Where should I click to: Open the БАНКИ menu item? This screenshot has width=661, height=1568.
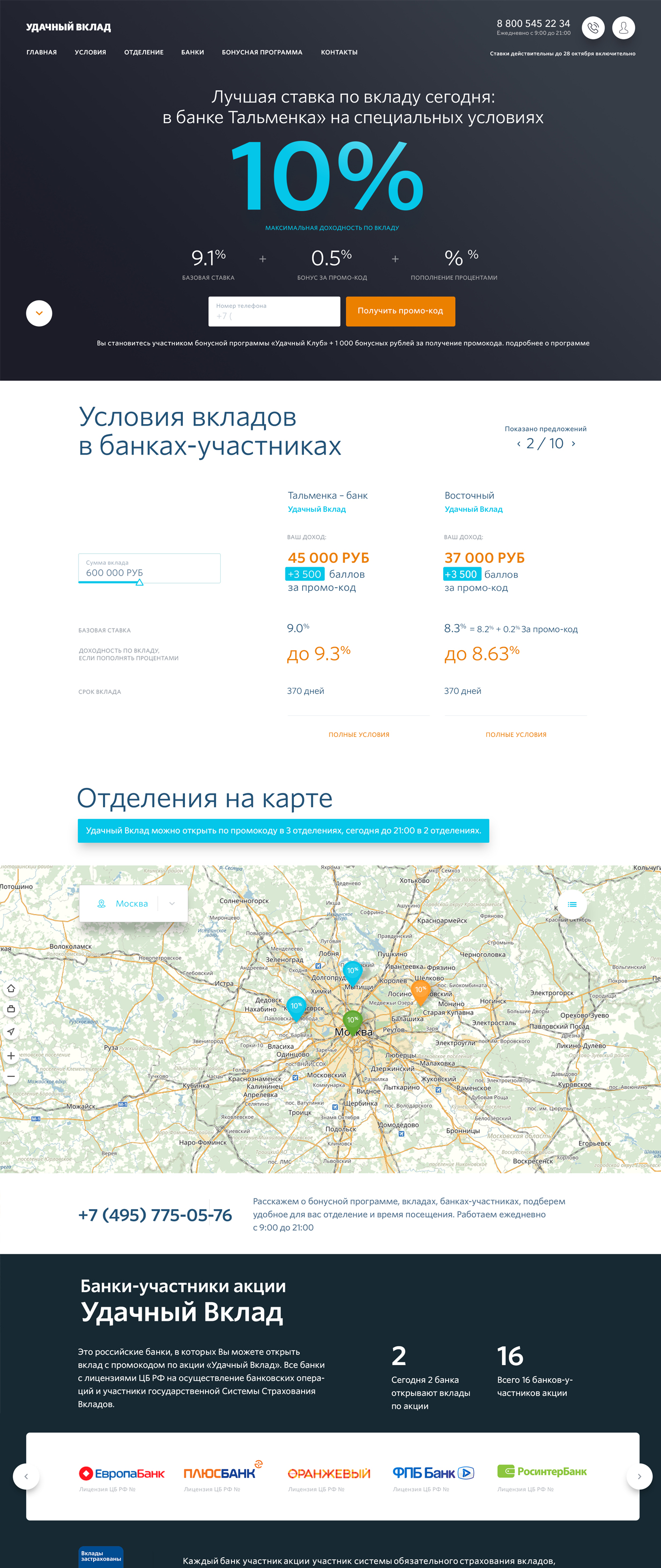(192, 52)
